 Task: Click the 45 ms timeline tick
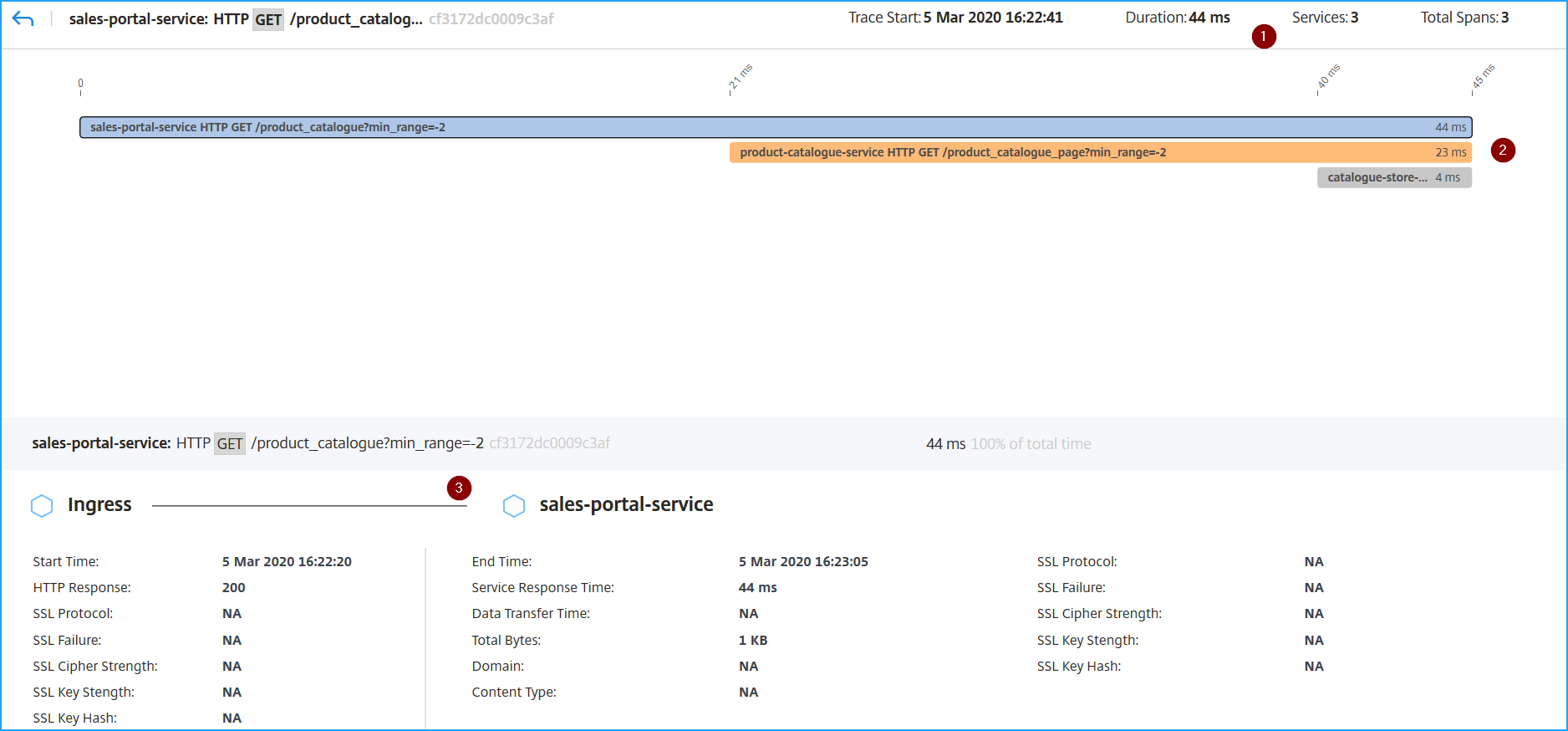coord(1483,76)
